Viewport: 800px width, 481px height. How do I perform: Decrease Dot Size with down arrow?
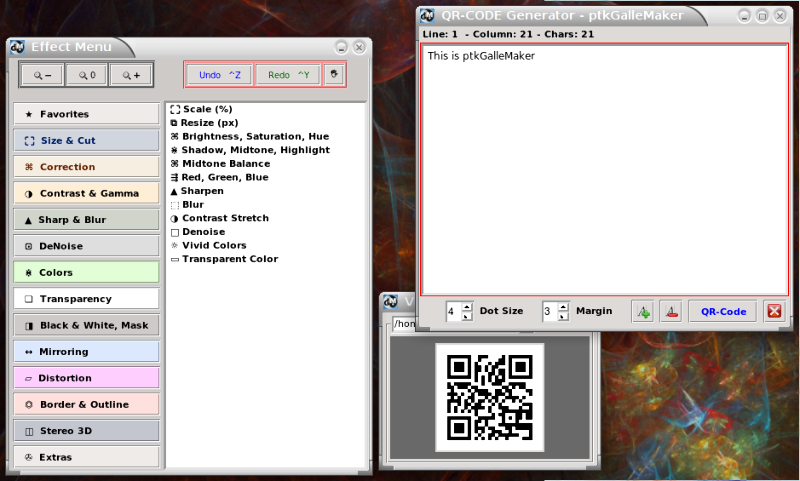(467, 316)
